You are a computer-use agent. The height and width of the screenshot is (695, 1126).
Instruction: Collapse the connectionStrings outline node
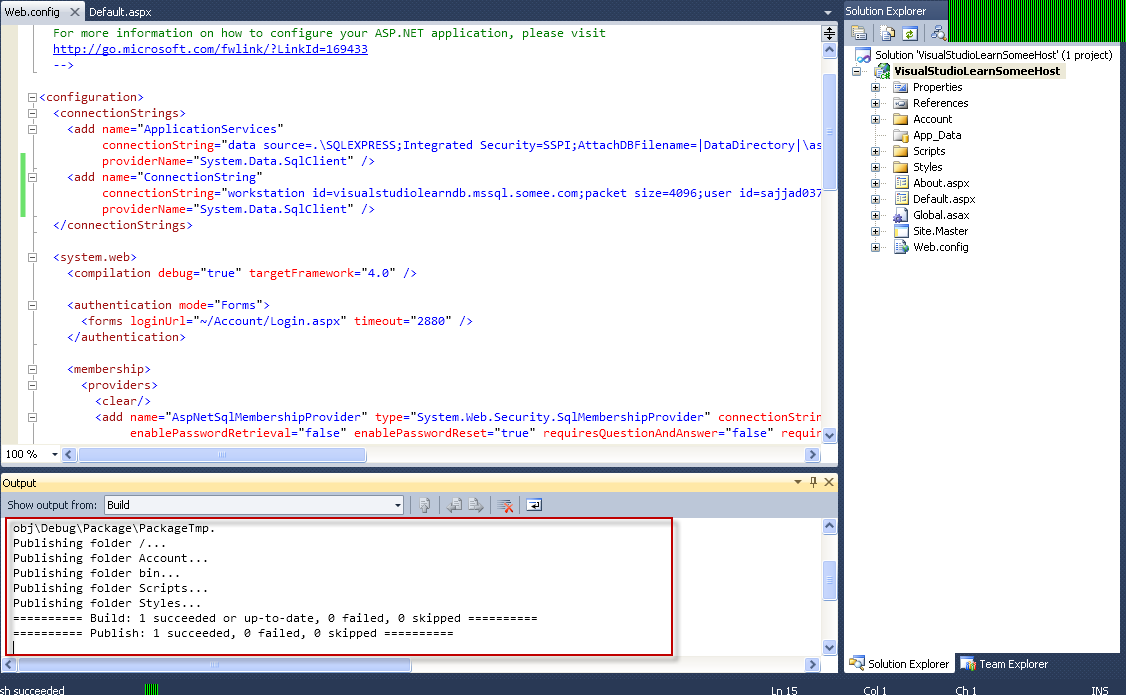coord(33,113)
